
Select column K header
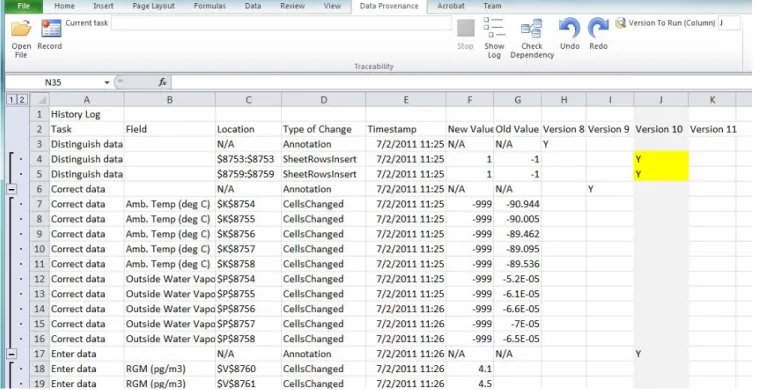click(712, 100)
